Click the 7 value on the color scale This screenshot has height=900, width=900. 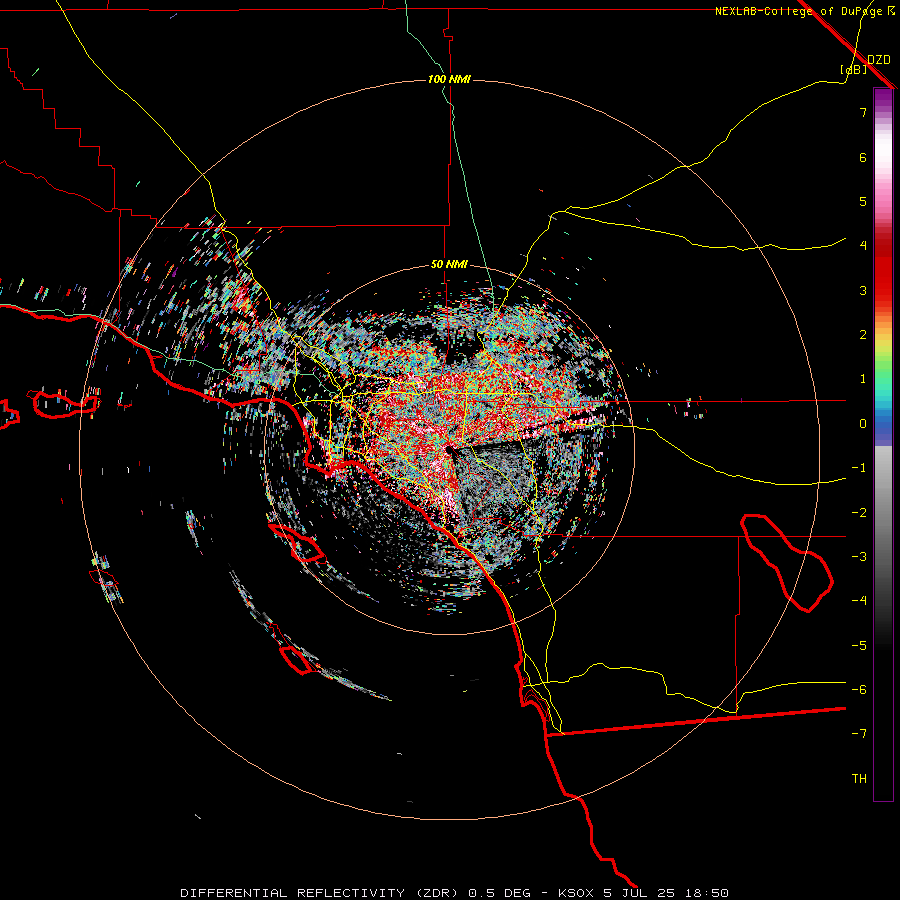[x=863, y=112]
